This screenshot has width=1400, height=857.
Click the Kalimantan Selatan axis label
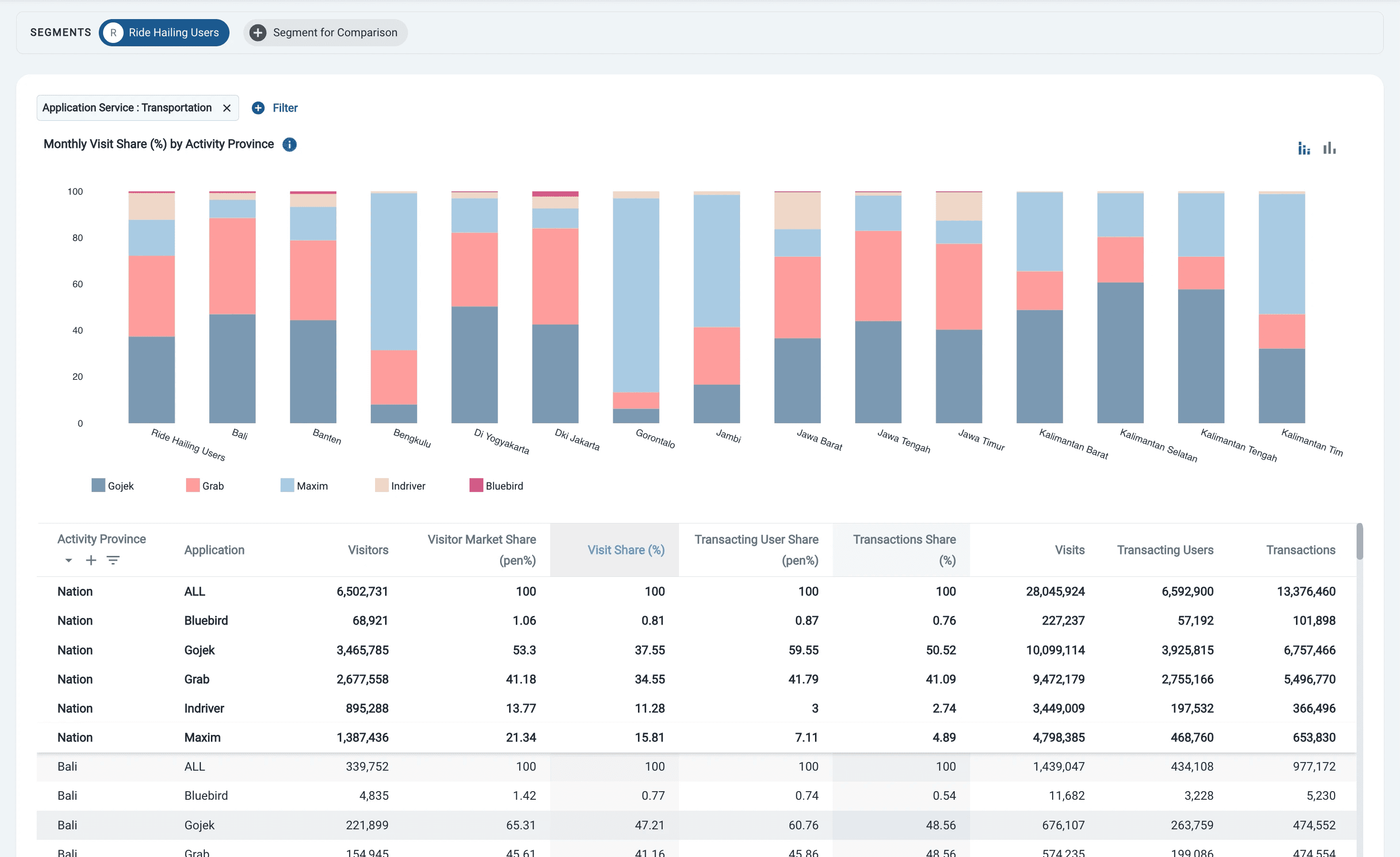(x=1158, y=446)
